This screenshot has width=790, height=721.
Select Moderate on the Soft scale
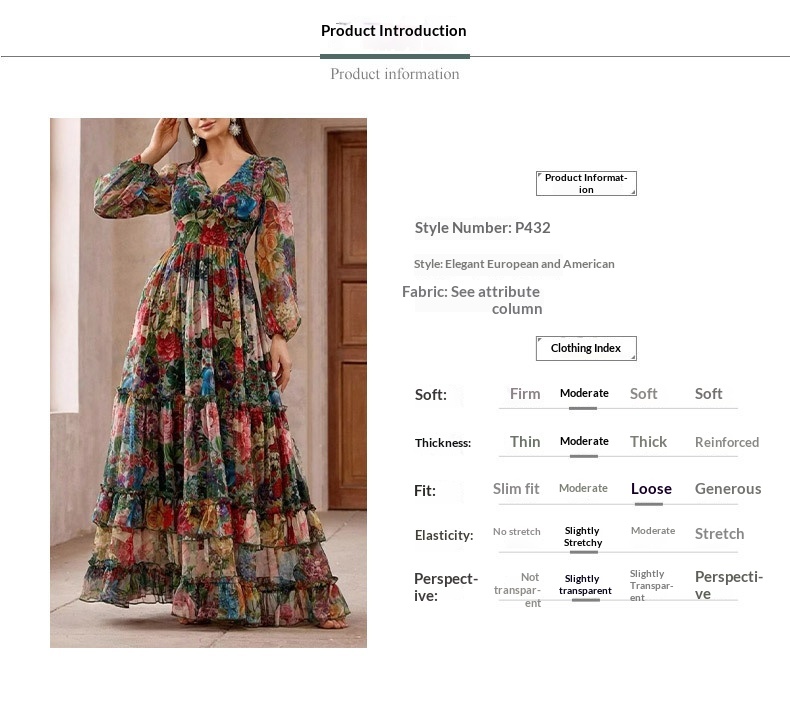point(584,393)
